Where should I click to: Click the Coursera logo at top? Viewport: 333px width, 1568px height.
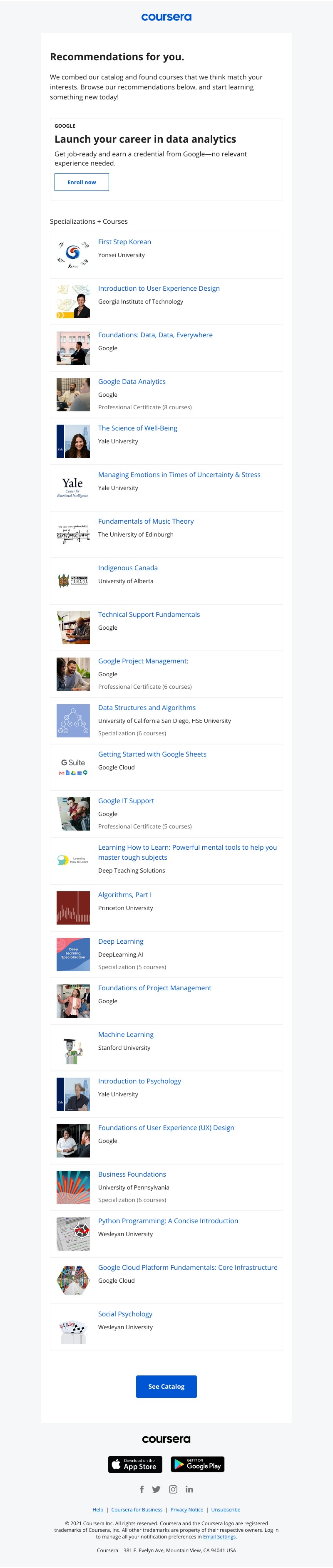(166, 17)
